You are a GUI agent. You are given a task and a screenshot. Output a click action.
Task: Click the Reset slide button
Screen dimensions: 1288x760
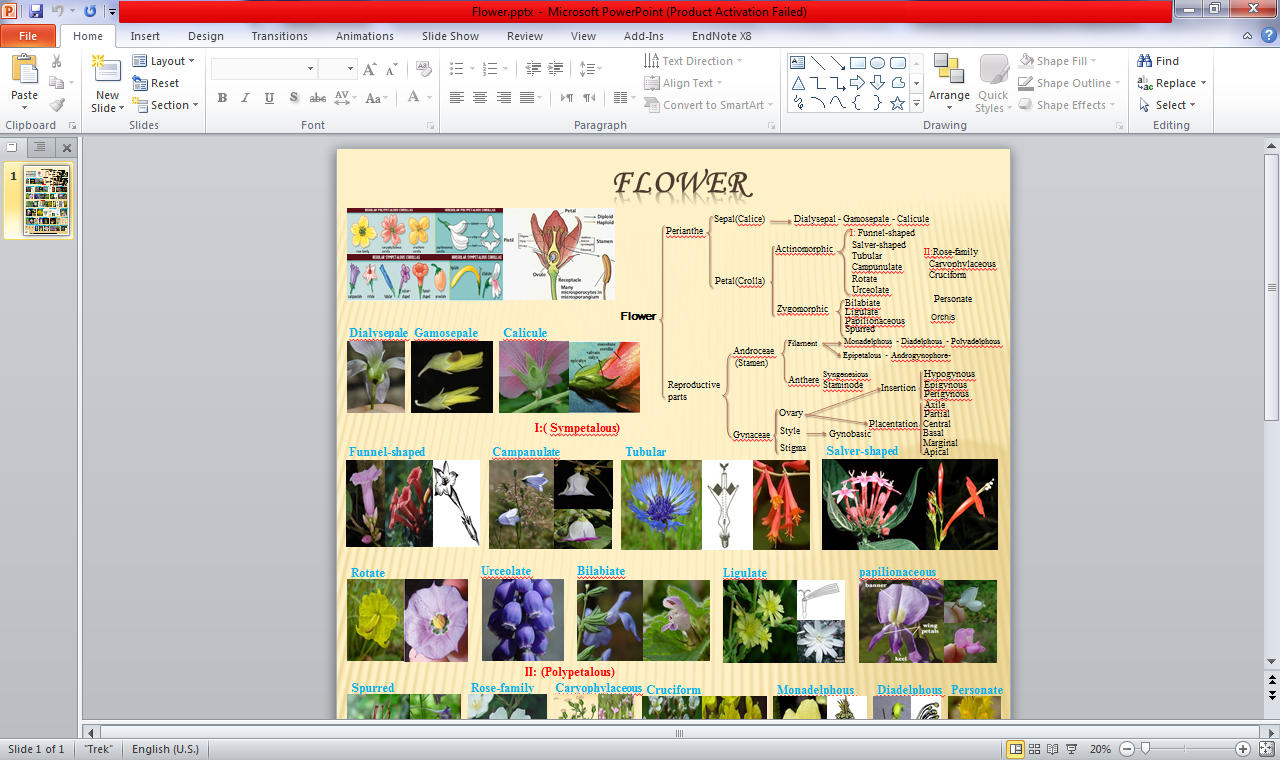[x=156, y=83]
